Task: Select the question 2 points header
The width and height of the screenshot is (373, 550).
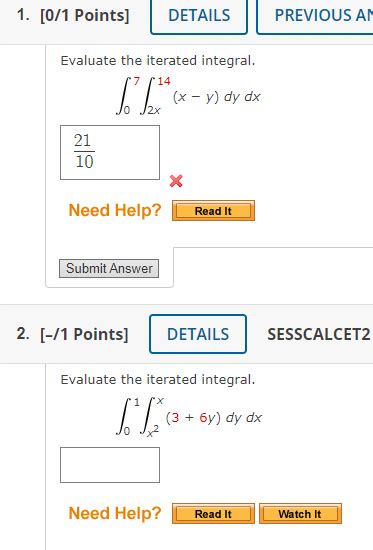Action: click(x=72, y=334)
